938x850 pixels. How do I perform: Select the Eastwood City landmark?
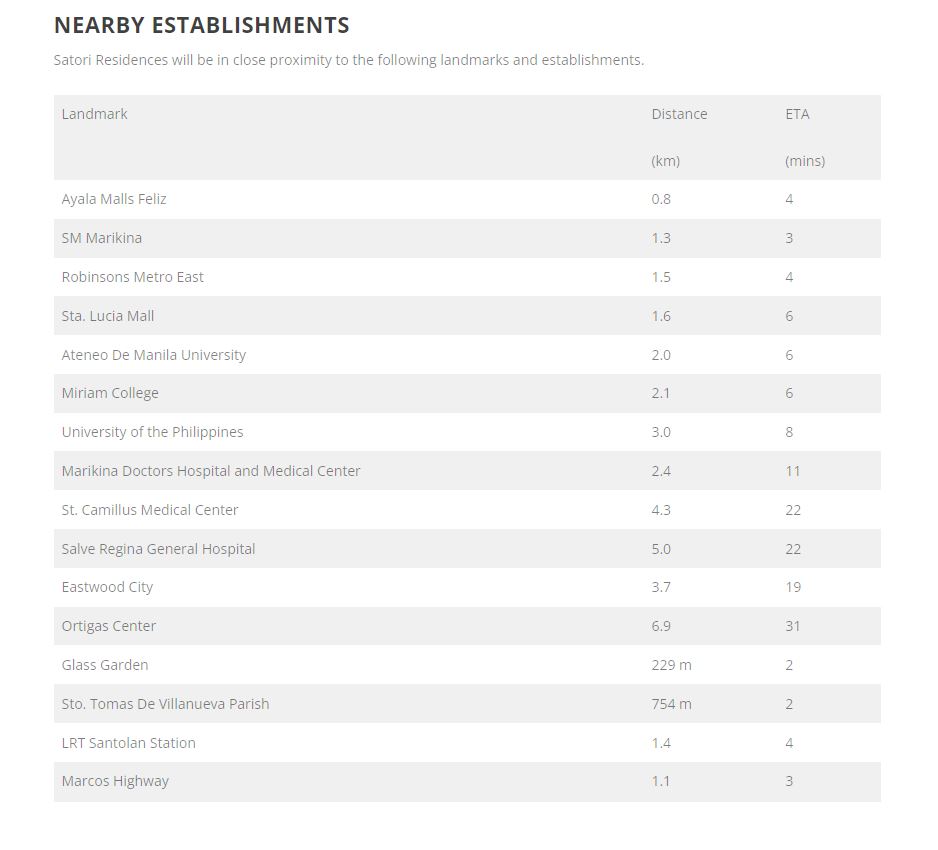[x=107, y=587]
